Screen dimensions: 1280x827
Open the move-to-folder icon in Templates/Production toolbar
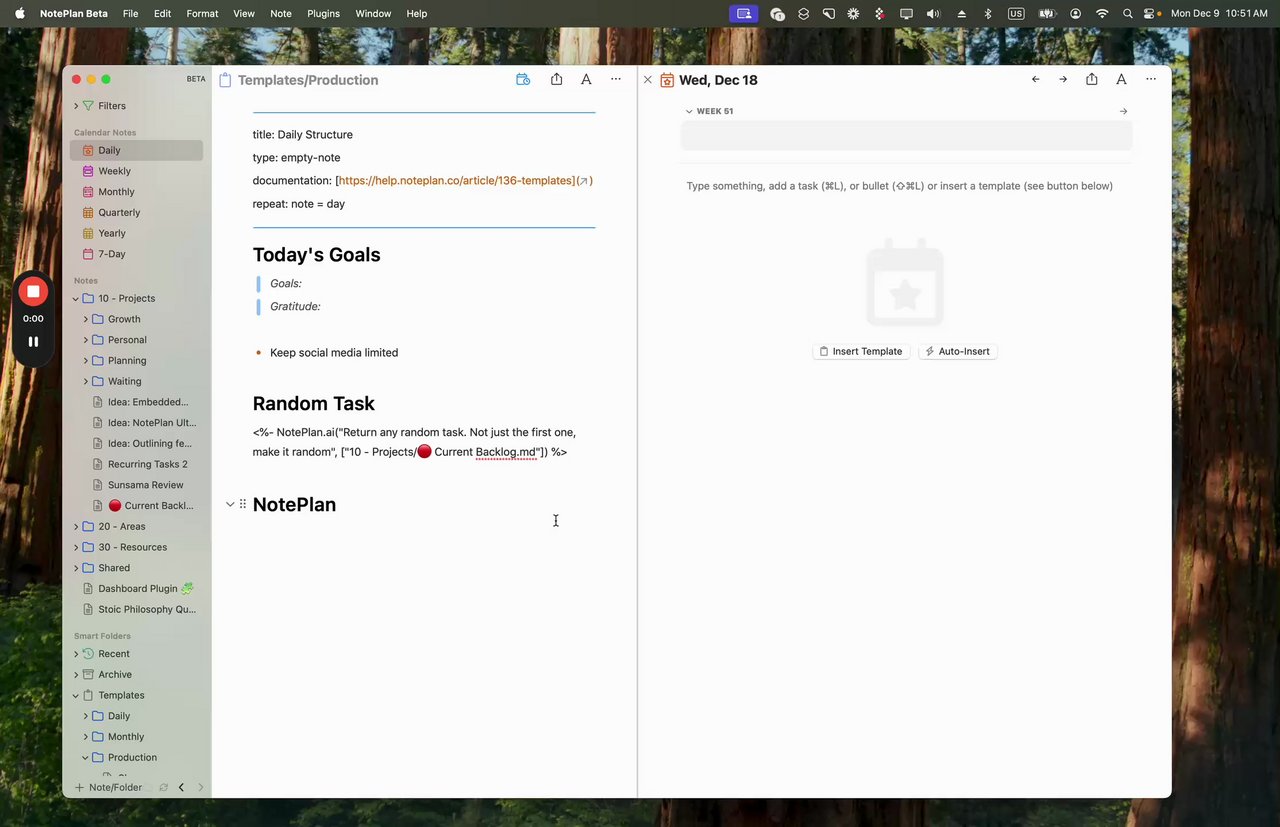tap(523, 80)
